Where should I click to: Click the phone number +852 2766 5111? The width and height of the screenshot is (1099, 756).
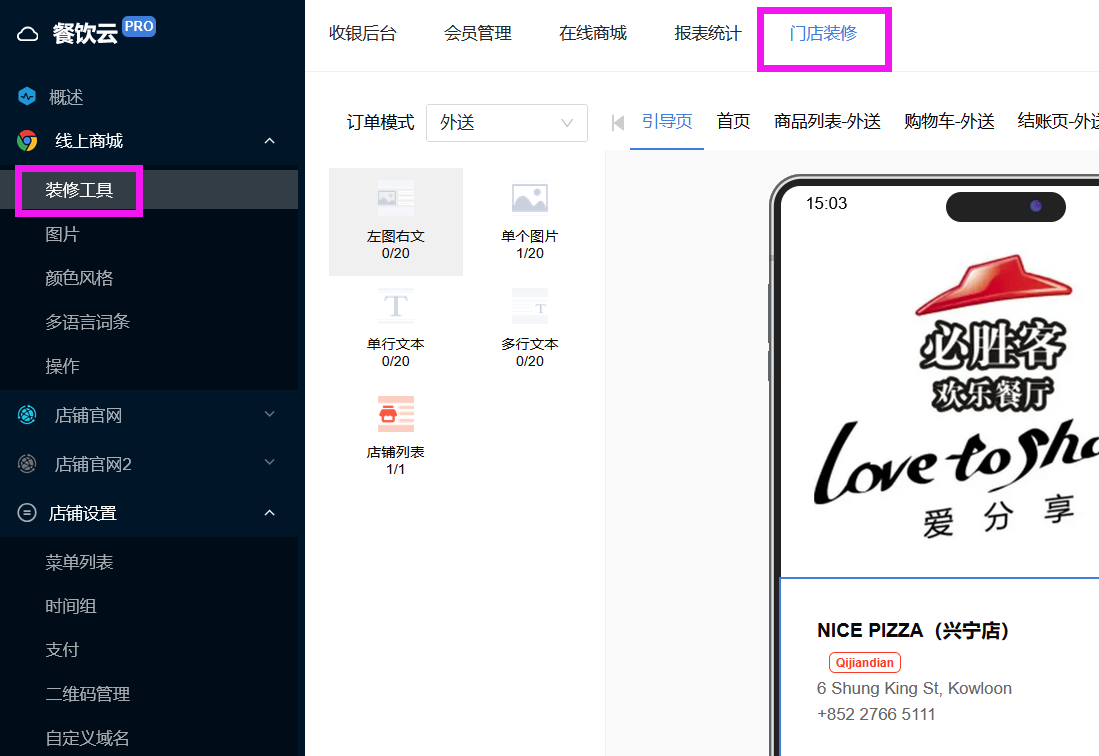876,714
